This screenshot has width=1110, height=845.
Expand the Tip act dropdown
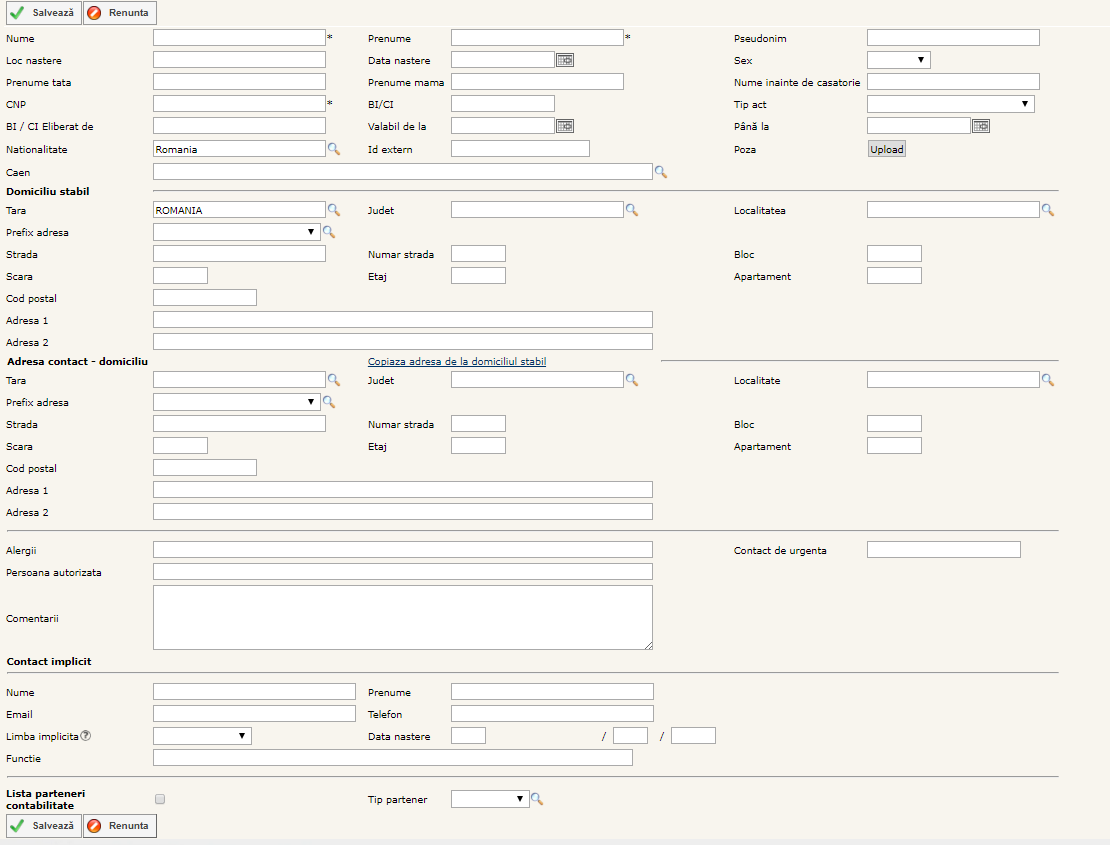point(950,104)
